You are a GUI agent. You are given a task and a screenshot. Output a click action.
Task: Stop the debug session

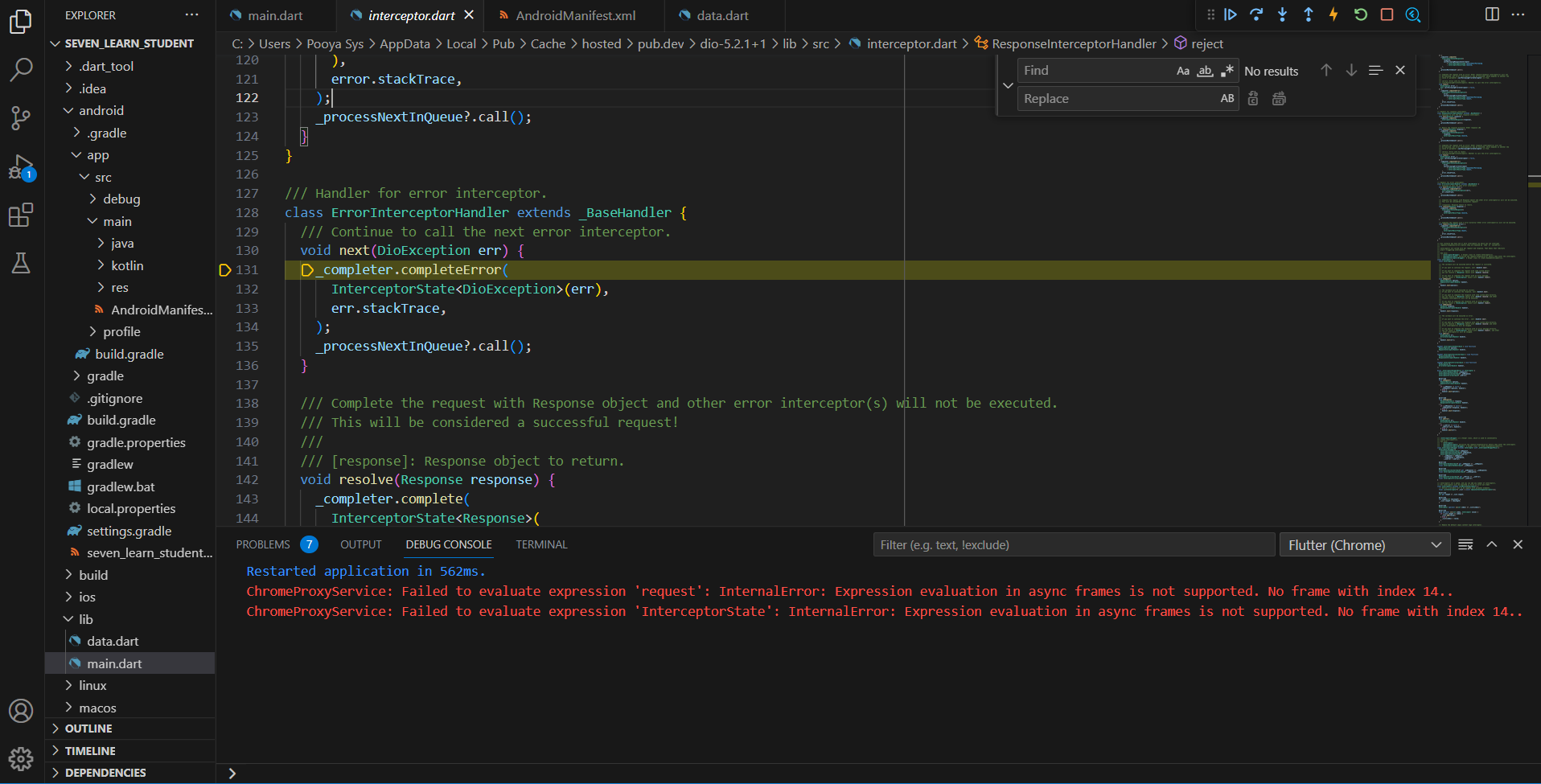1387,14
